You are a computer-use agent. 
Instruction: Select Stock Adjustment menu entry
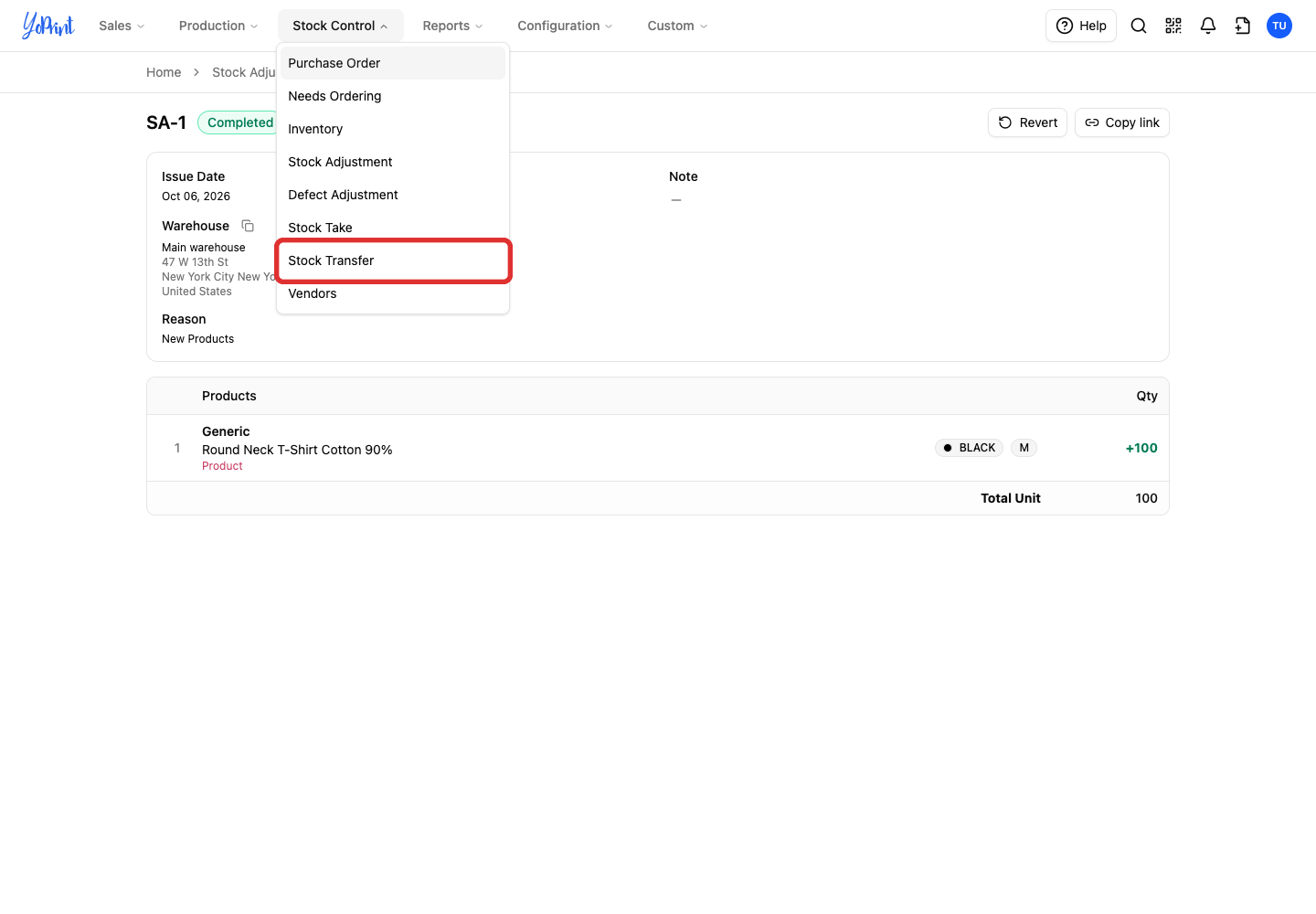click(393, 162)
